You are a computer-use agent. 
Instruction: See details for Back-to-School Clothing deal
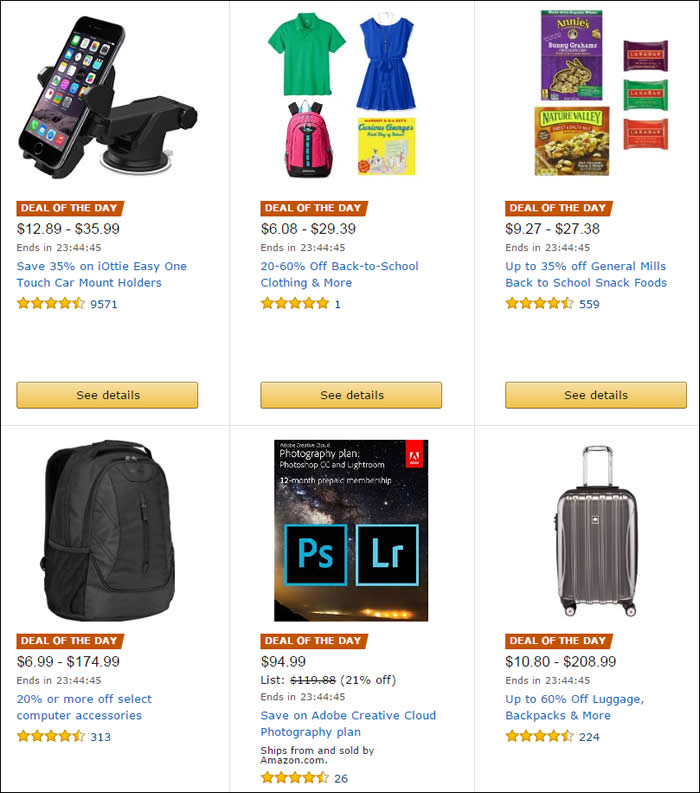click(351, 395)
